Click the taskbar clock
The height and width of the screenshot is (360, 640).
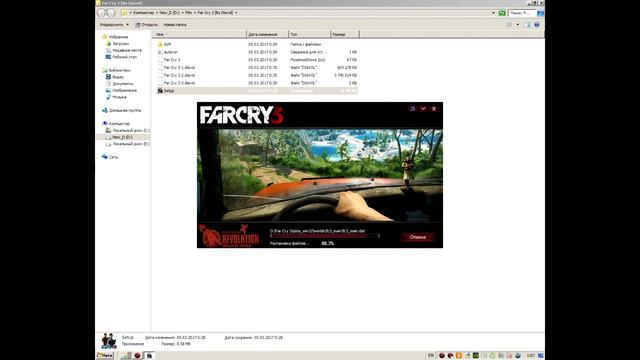(530, 356)
